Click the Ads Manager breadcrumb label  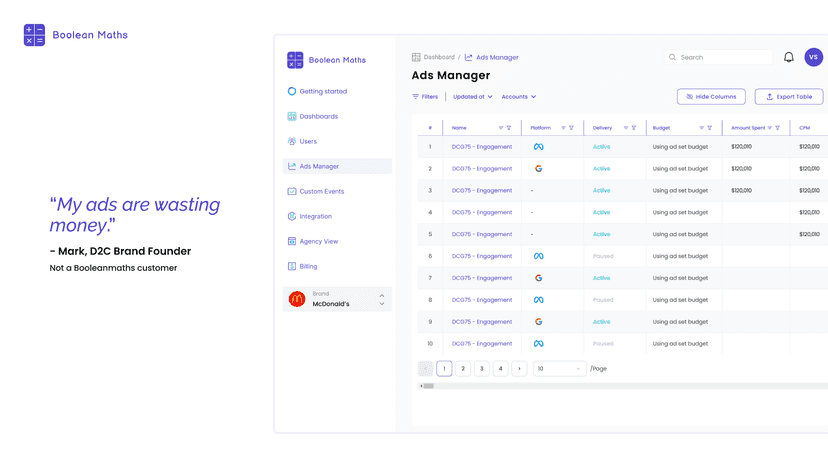point(497,57)
